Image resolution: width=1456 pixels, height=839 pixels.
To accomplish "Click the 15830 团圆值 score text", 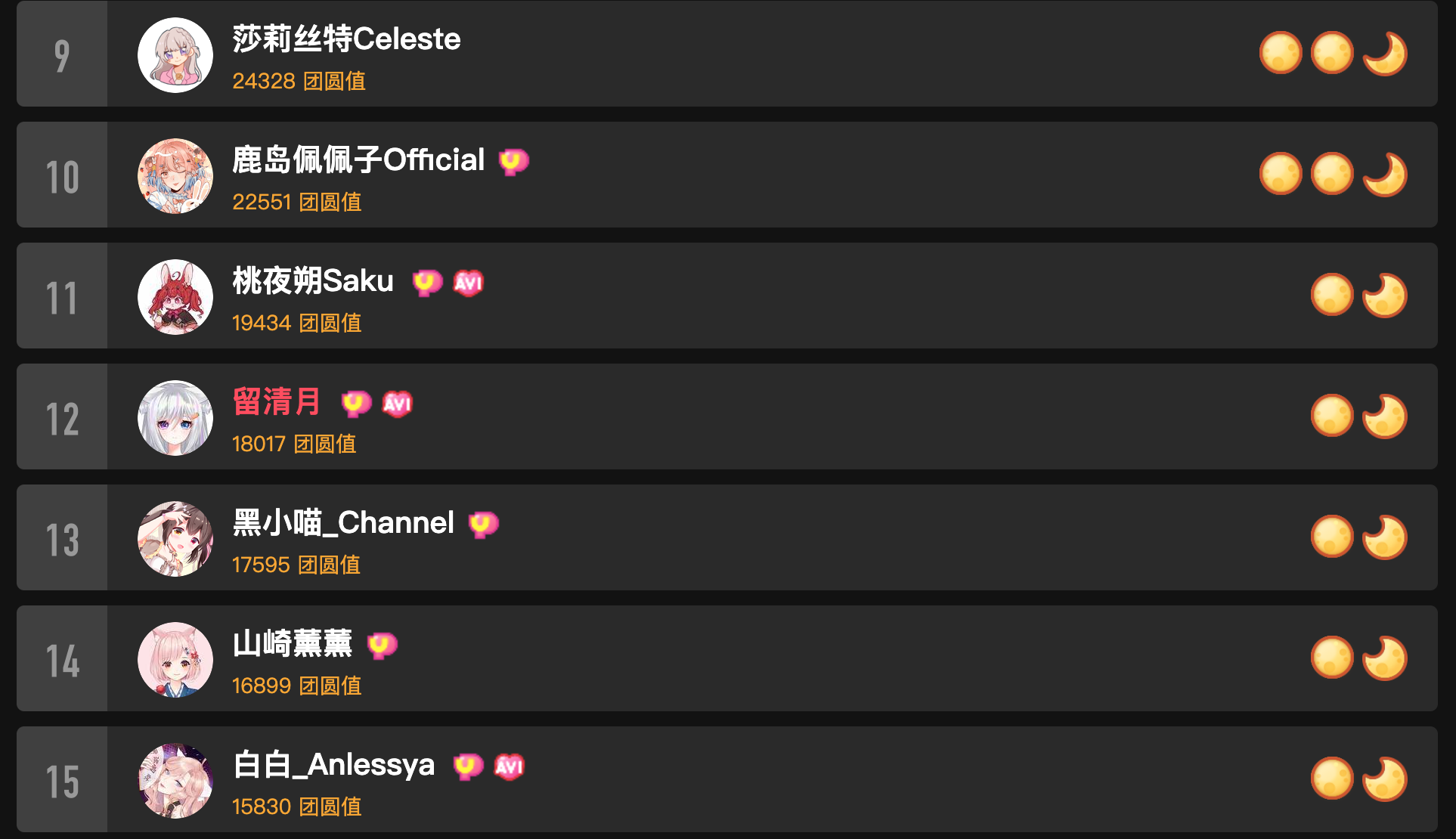I will tap(296, 806).
